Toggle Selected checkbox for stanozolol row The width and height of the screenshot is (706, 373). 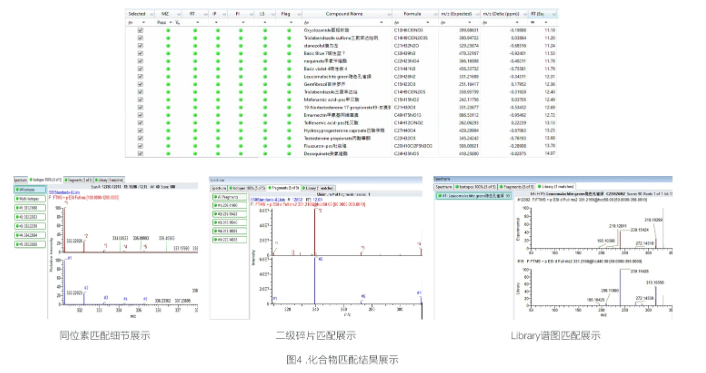140,45
